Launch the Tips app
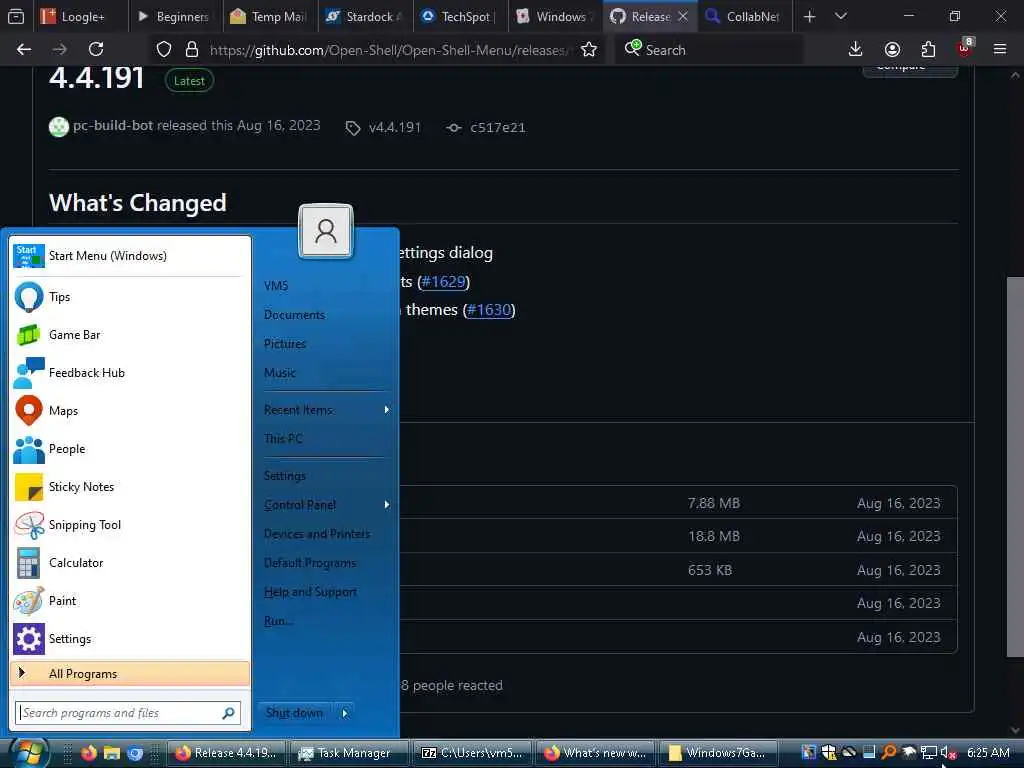 click(x=130, y=297)
